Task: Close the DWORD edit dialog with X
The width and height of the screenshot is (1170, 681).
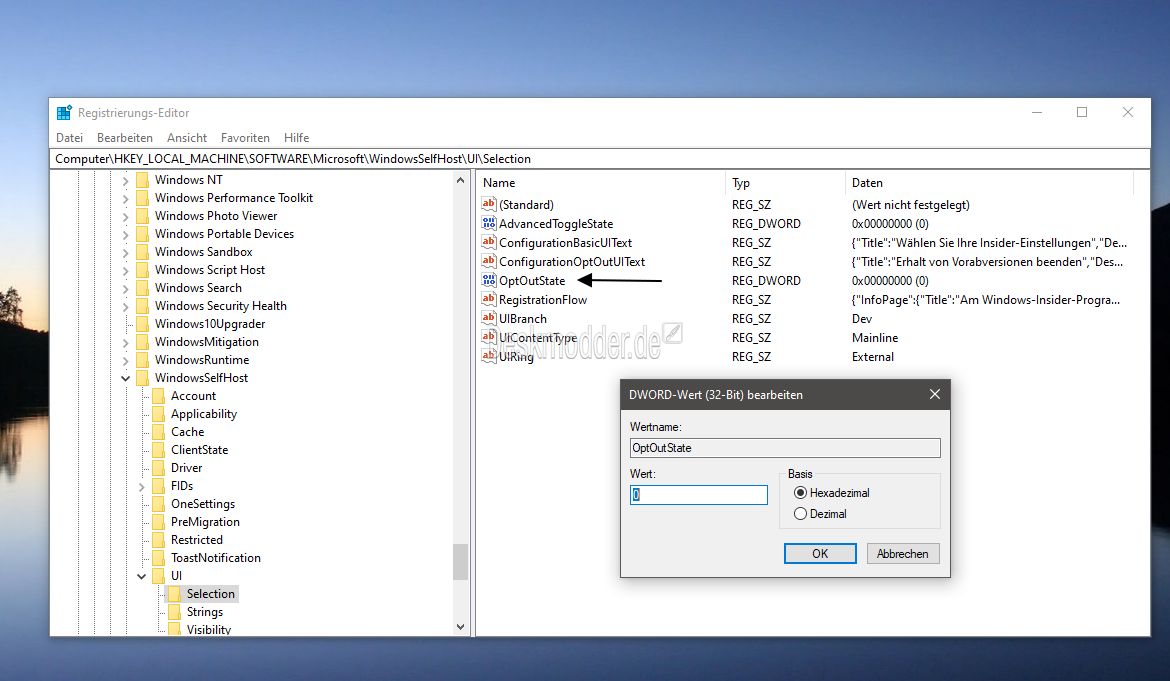Action: tap(935, 395)
